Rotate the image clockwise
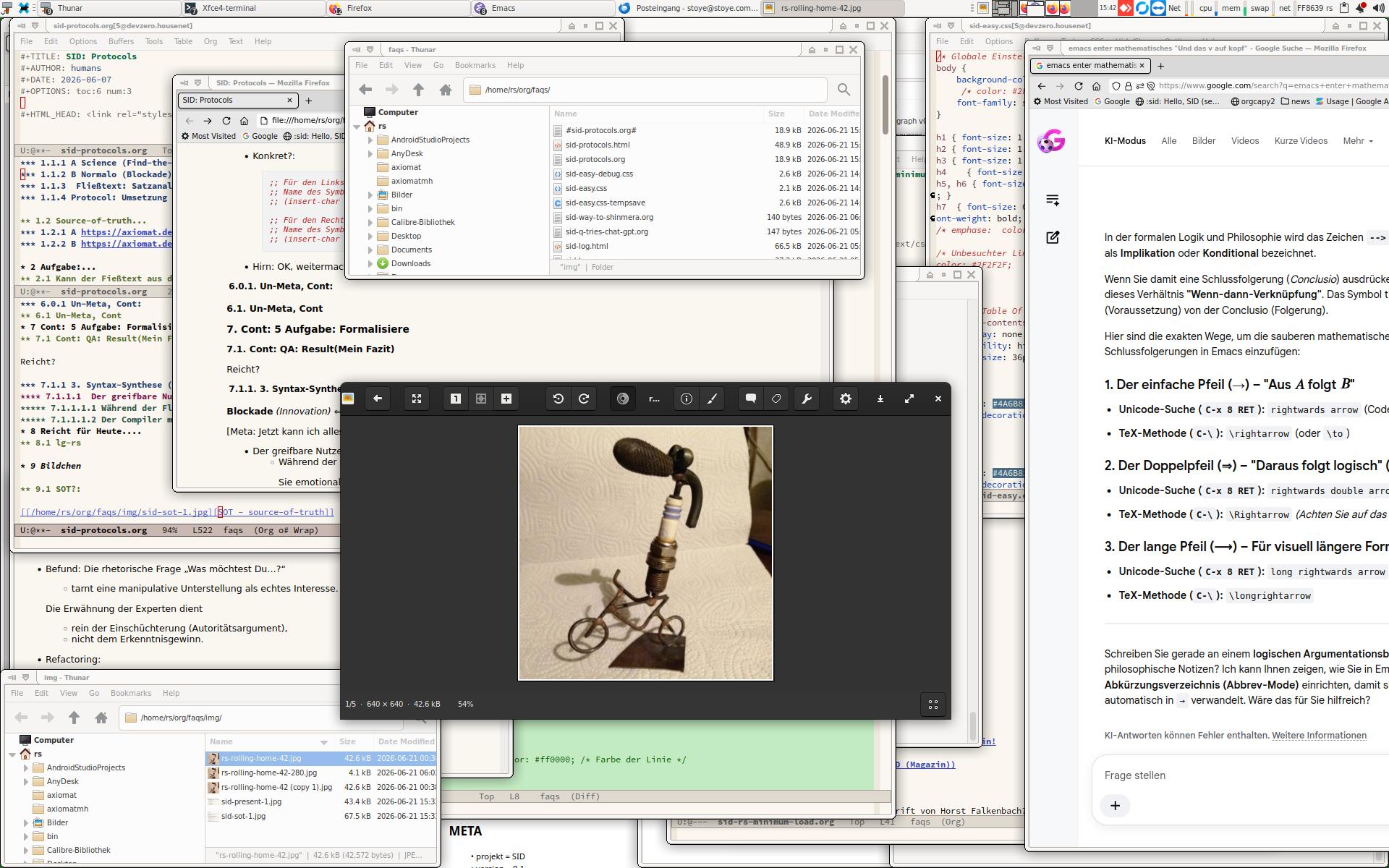Image resolution: width=1389 pixels, height=868 pixels. coord(584,399)
